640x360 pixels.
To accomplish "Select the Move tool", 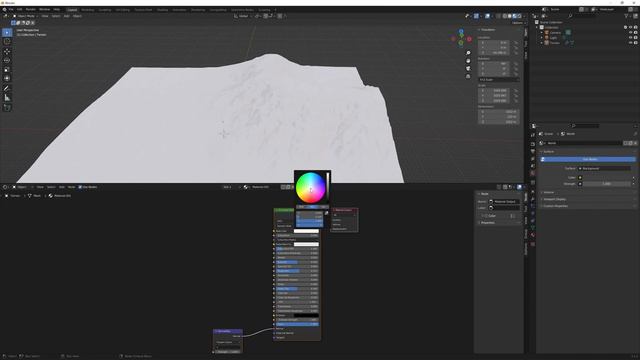I will point(7,51).
